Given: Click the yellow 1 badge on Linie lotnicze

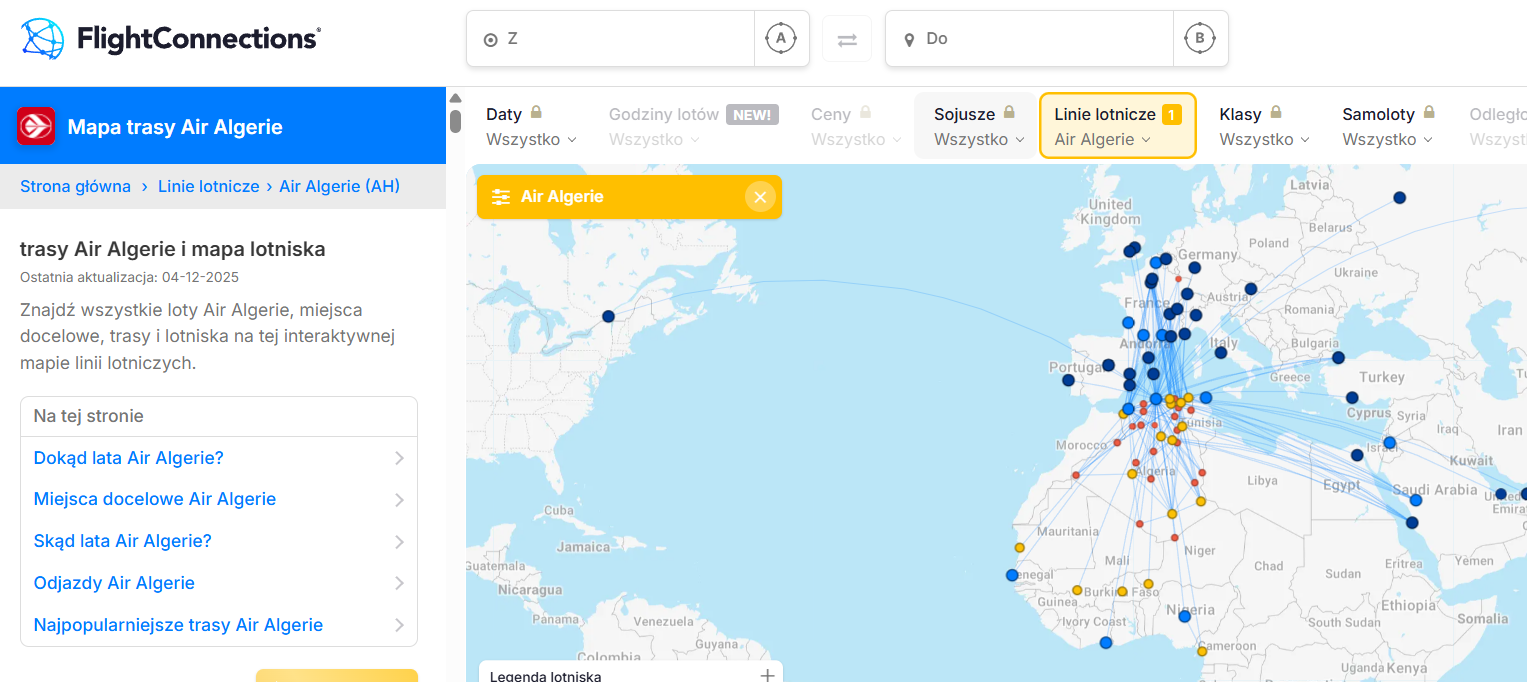Looking at the screenshot, I should click(x=1172, y=115).
